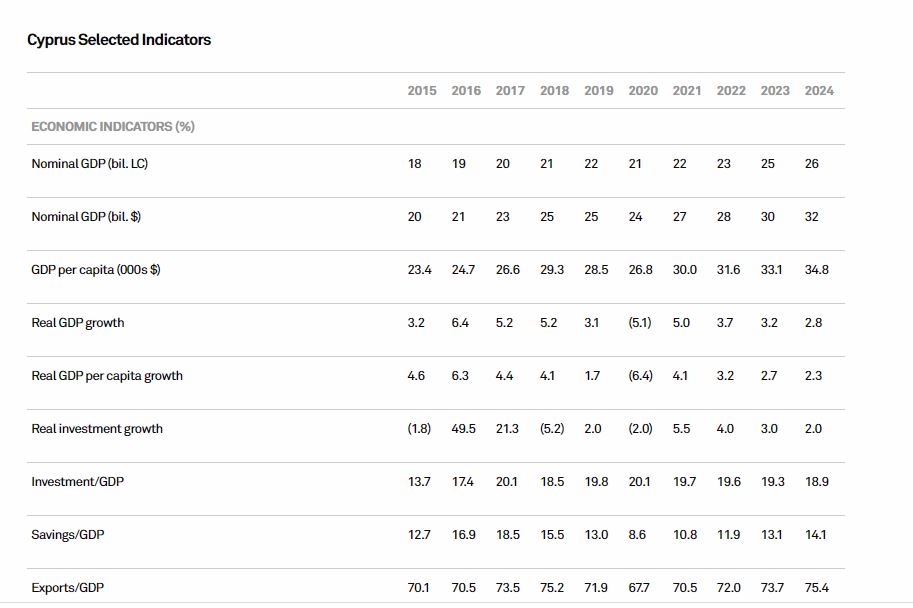Image resolution: width=913 pixels, height=608 pixels.
Task: Click the 75.4 Exports/GDP value for 2024
Action: [x=817, y=588]
